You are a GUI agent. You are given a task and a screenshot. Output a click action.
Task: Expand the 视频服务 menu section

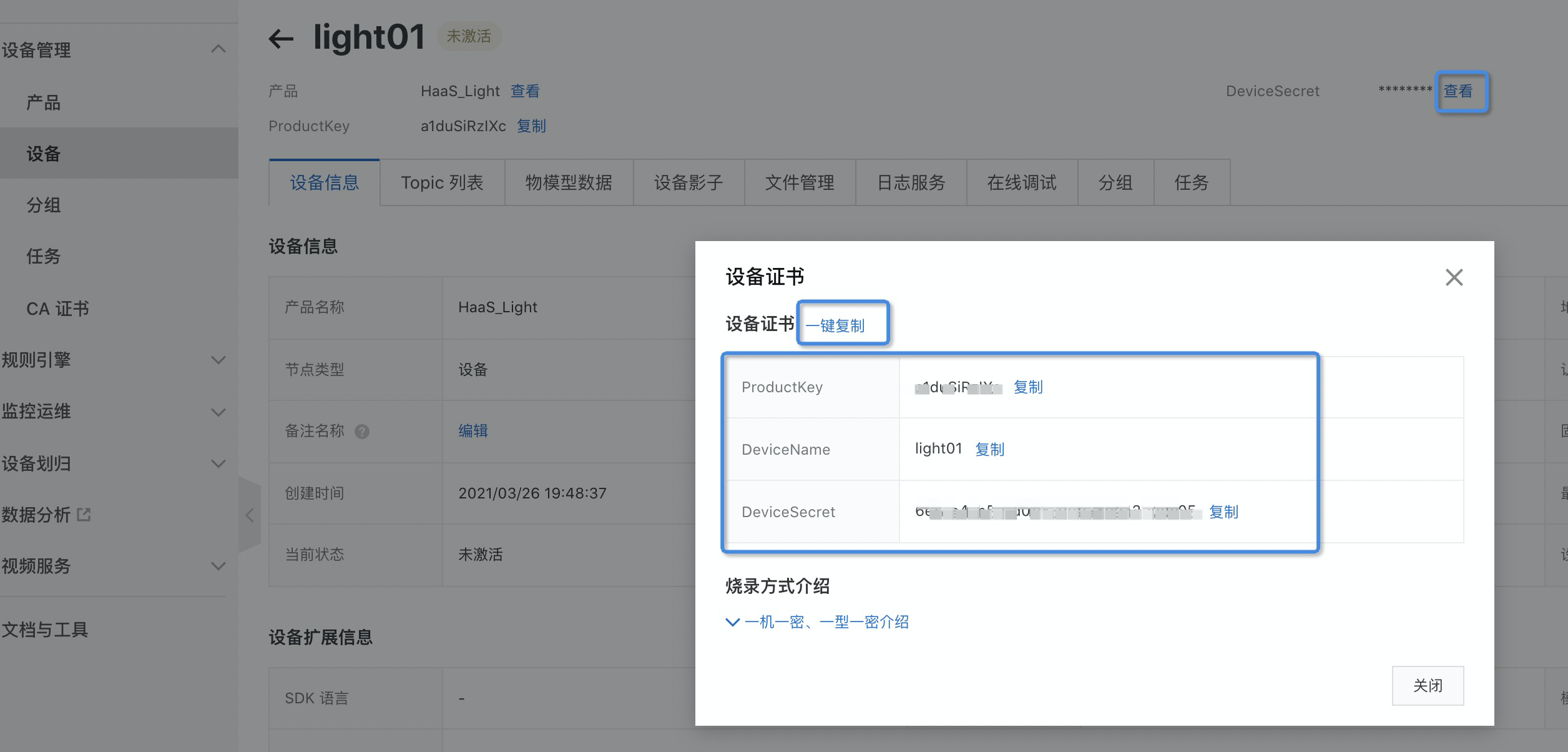[218, 566]
